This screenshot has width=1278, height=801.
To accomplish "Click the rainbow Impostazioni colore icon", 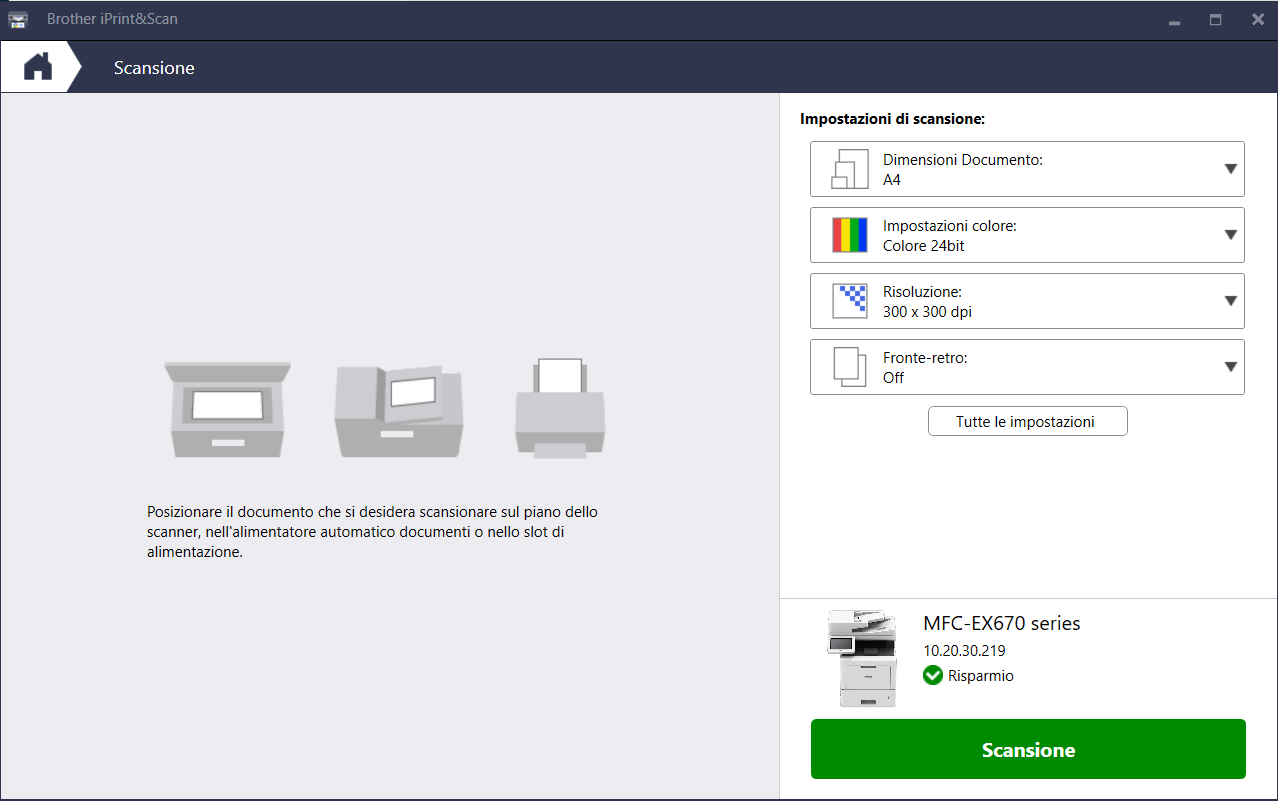I will (850, 235).
